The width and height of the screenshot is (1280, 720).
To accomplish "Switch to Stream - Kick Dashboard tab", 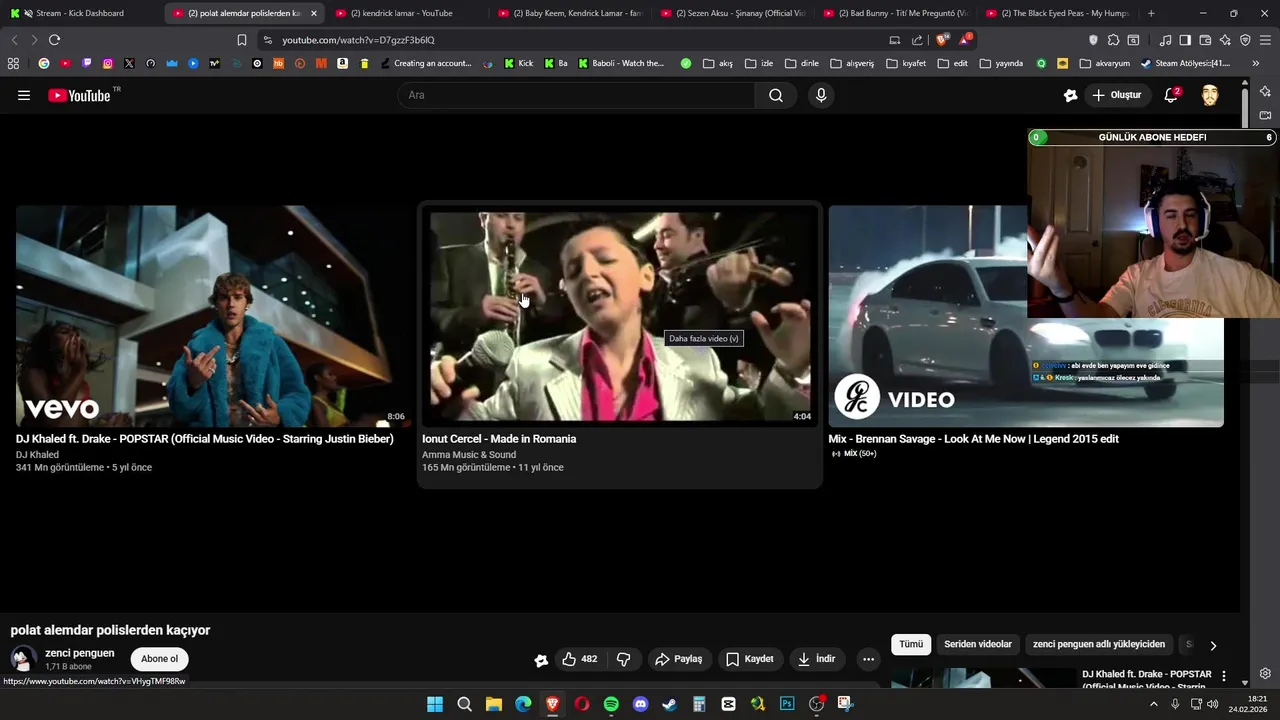I will click(80, 13).
